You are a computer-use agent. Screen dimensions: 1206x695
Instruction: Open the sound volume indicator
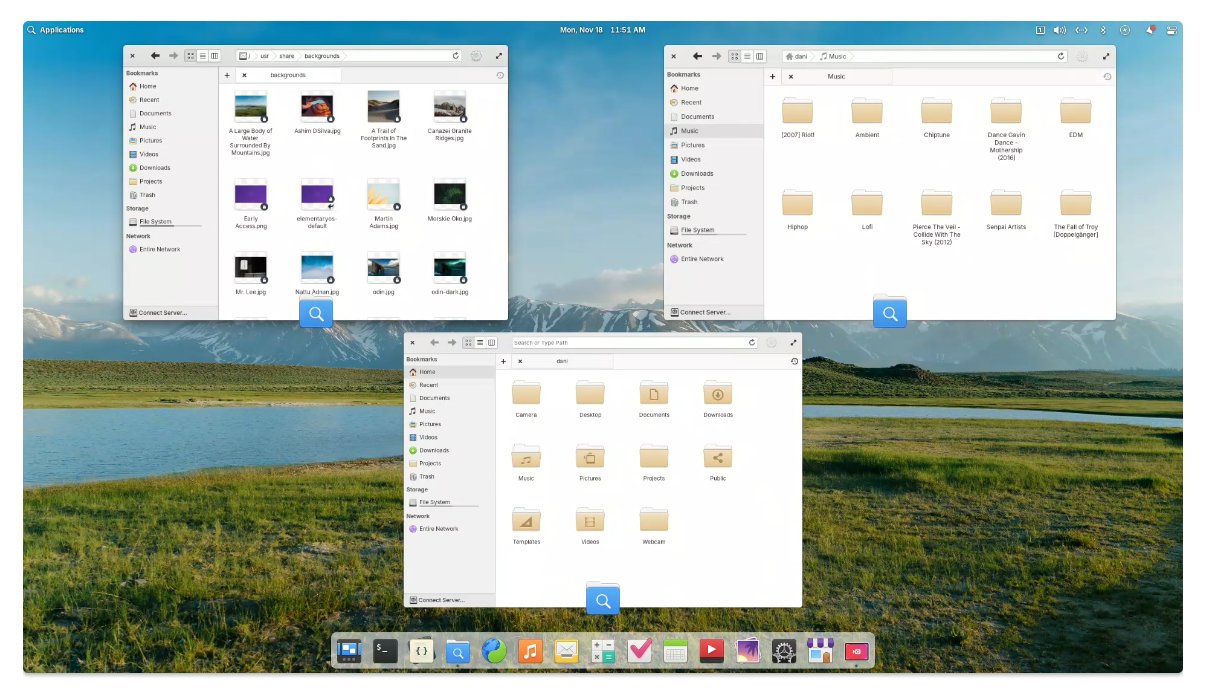pyautogui.click(x=1060, y=30)
